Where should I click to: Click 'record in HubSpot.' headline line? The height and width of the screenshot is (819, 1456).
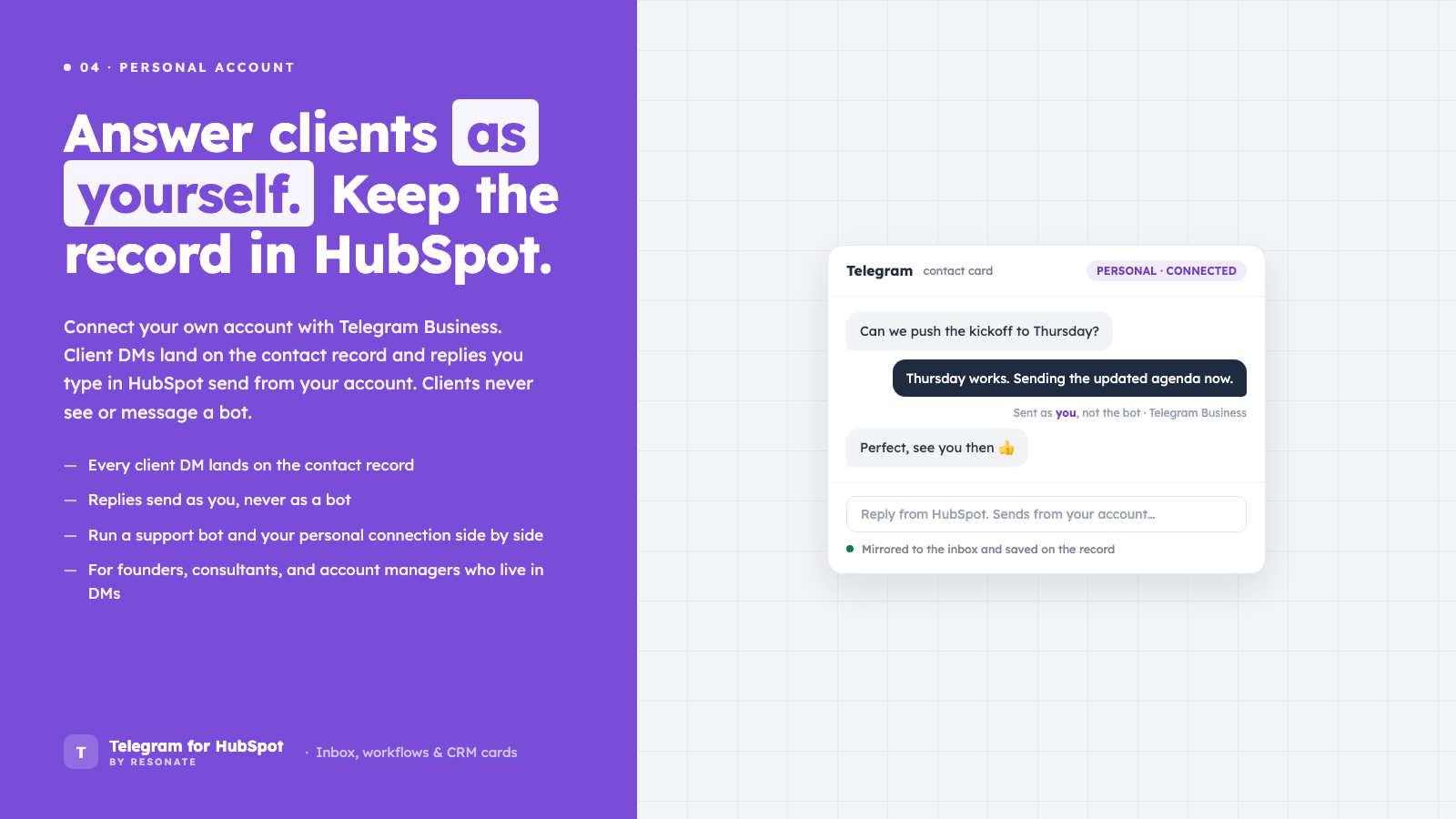[x=308, y=255]
